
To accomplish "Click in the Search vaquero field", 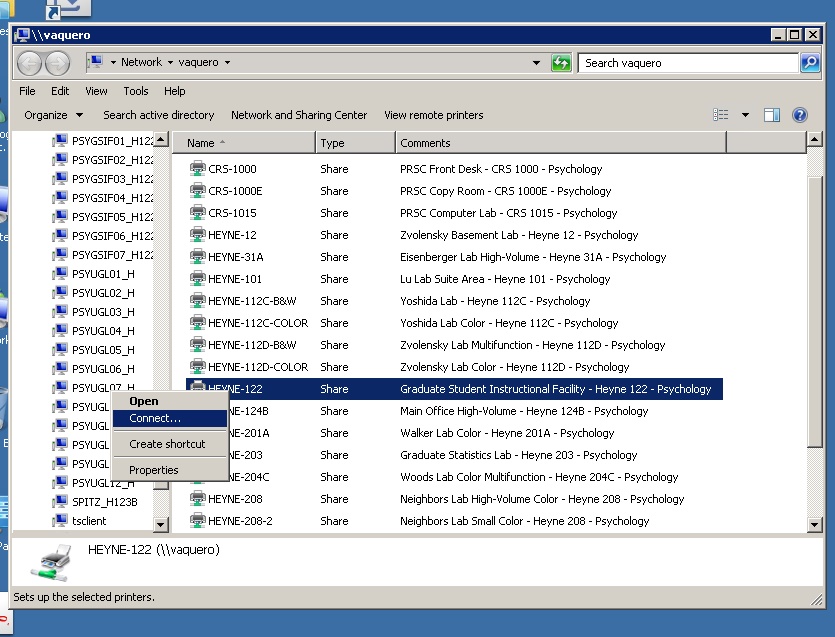I will coord(688,63).
